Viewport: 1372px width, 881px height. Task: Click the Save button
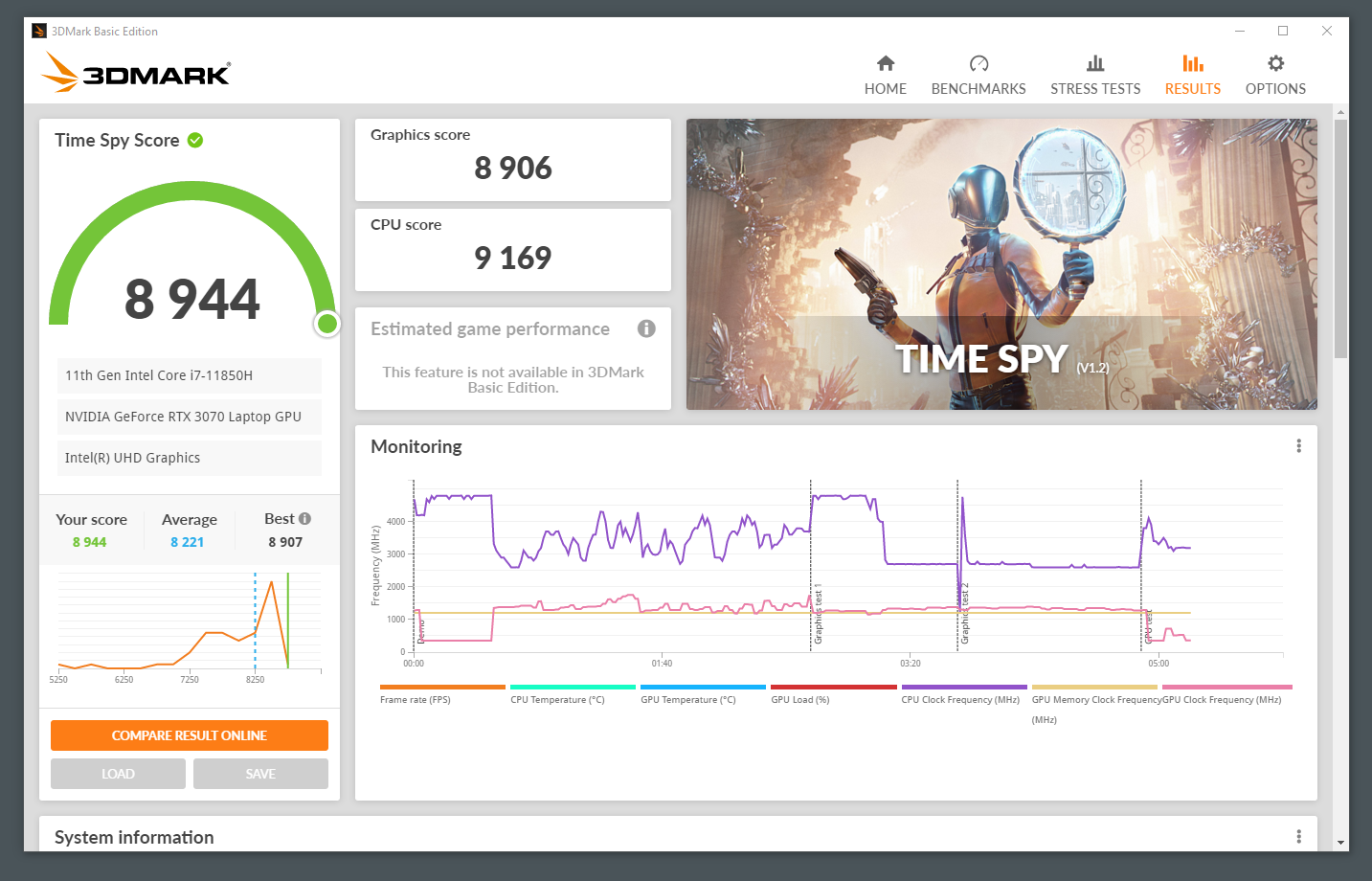(x=260, y=774)
